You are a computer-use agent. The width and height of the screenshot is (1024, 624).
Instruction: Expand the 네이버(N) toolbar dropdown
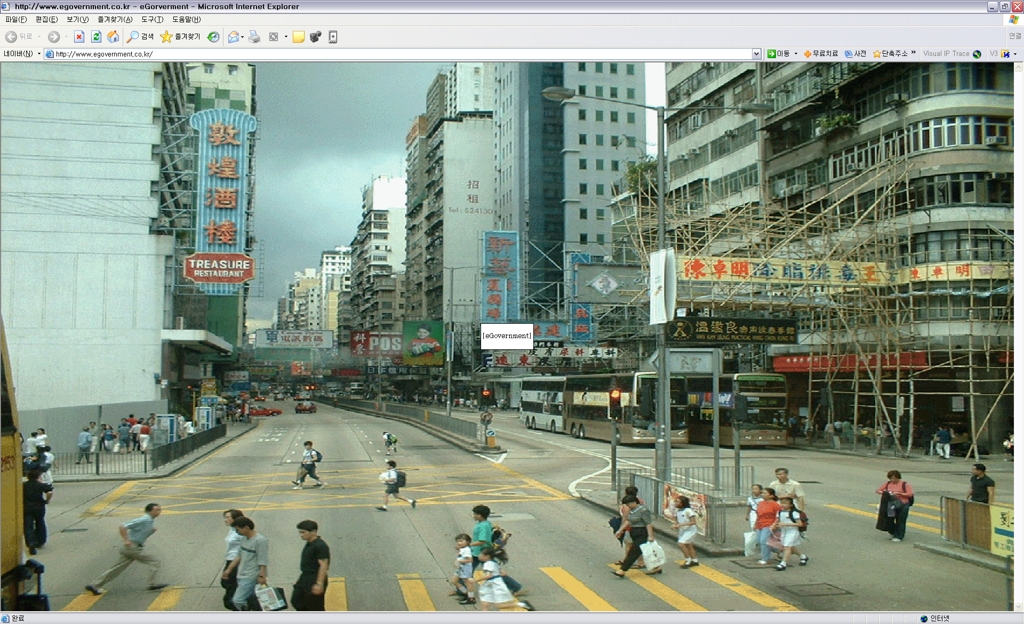point(39,54)
